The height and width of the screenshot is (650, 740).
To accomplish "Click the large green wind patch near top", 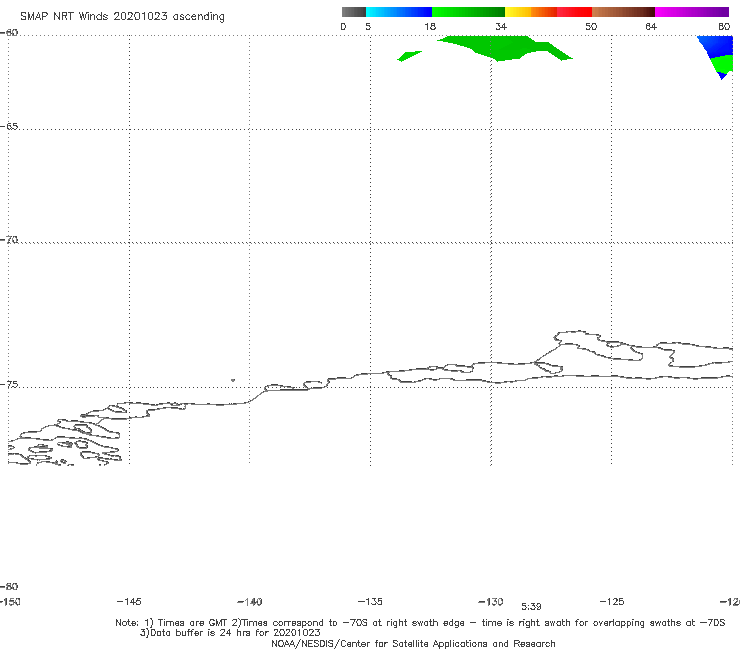I will pos(505,48).
